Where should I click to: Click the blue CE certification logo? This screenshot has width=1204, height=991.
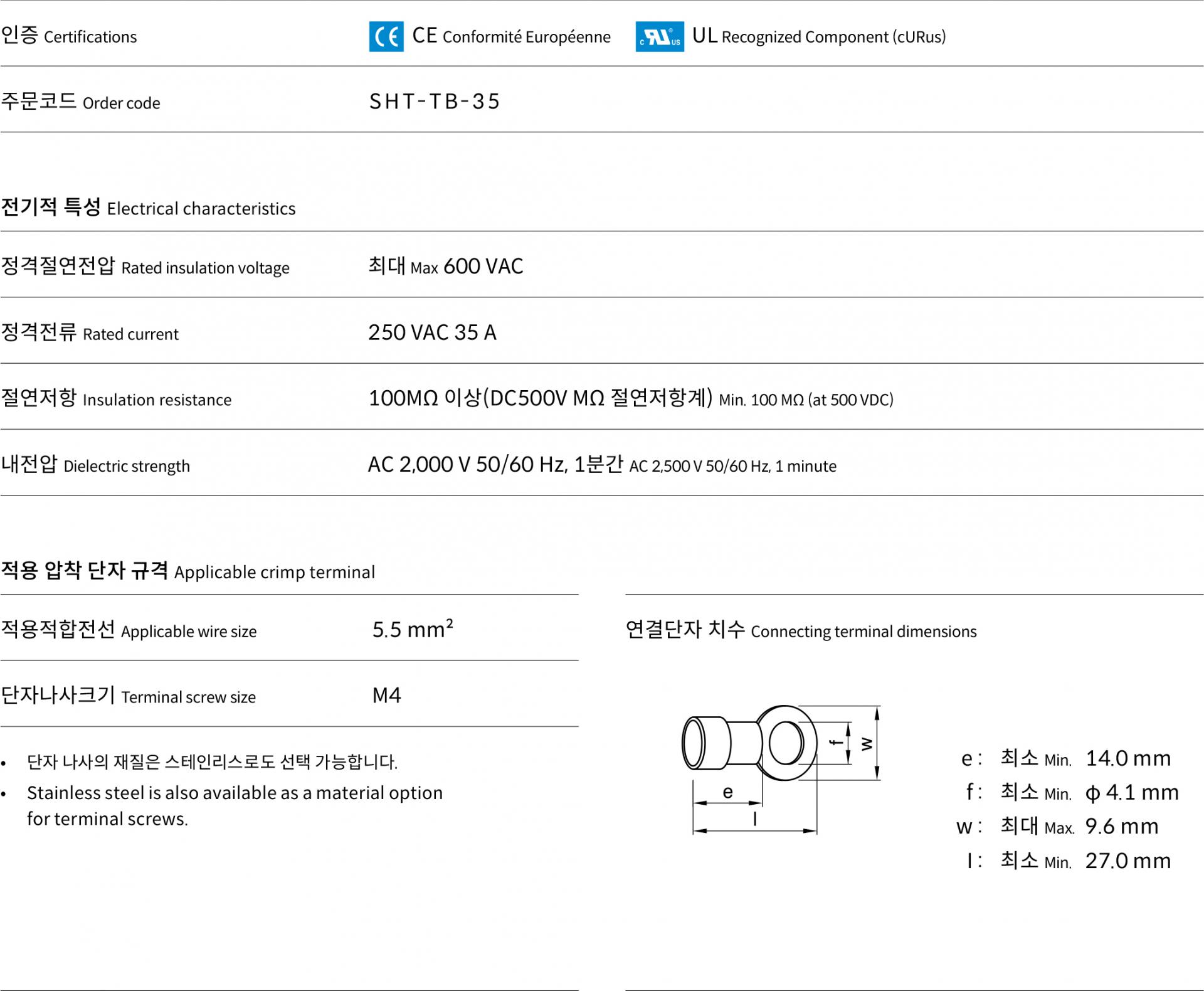click(x=386, y=36)
